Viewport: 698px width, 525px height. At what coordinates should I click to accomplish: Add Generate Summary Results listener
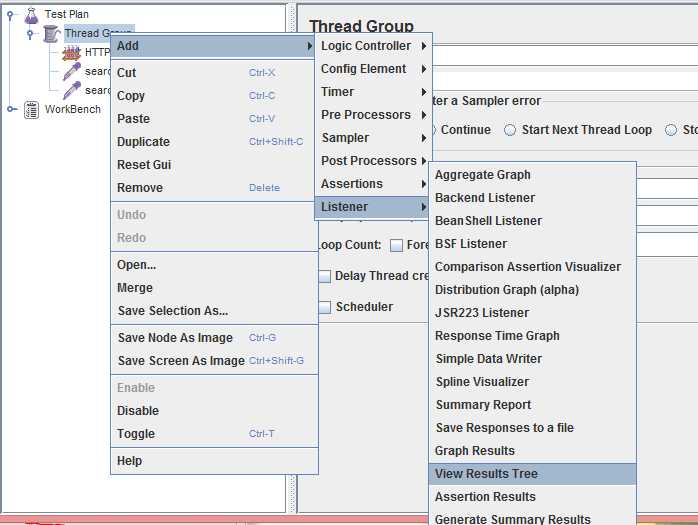(532, 517)
